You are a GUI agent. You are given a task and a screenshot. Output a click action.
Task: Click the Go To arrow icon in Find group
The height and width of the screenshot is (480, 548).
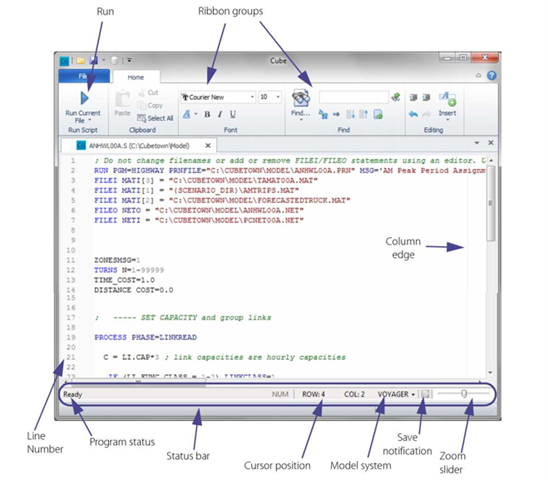coord(336,114)
